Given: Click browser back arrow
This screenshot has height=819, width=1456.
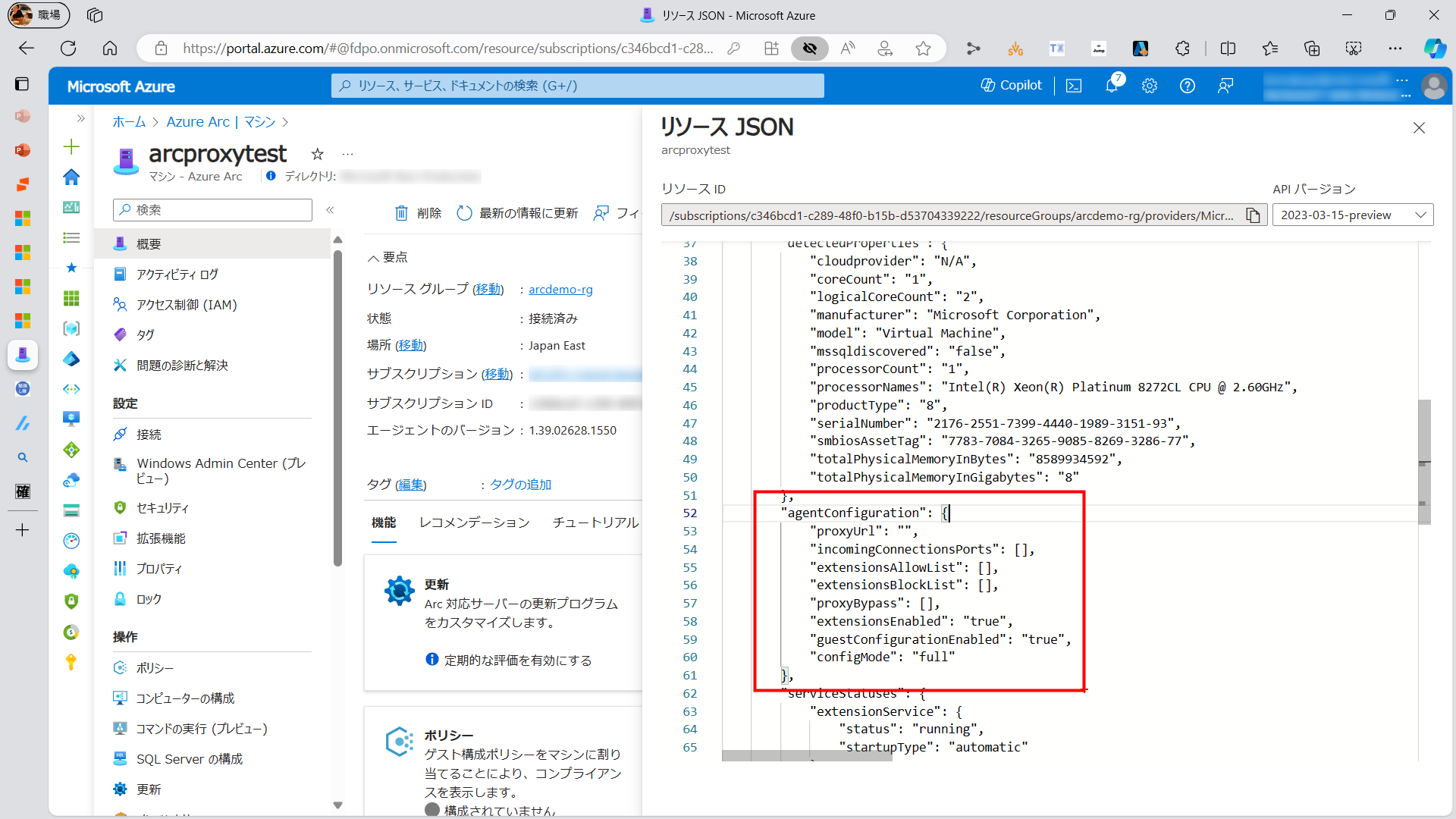Looking at the screenshot, I should click(27, 49).
